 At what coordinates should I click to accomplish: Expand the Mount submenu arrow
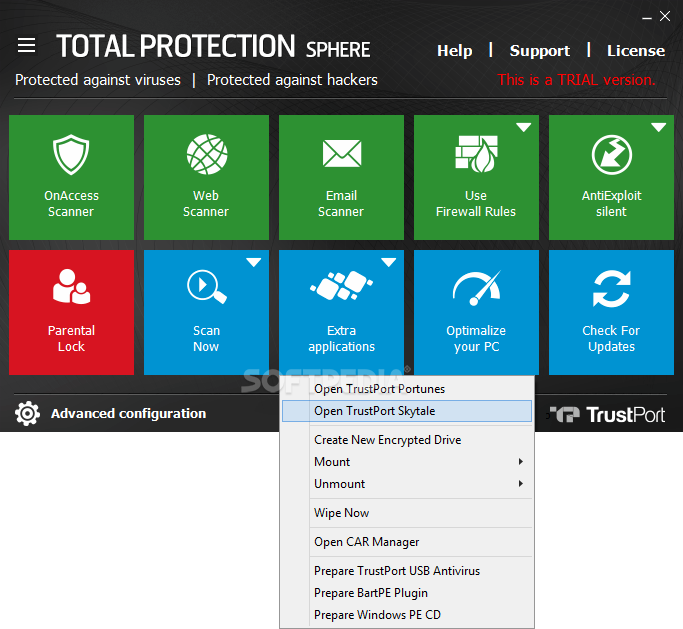[521, 462]
